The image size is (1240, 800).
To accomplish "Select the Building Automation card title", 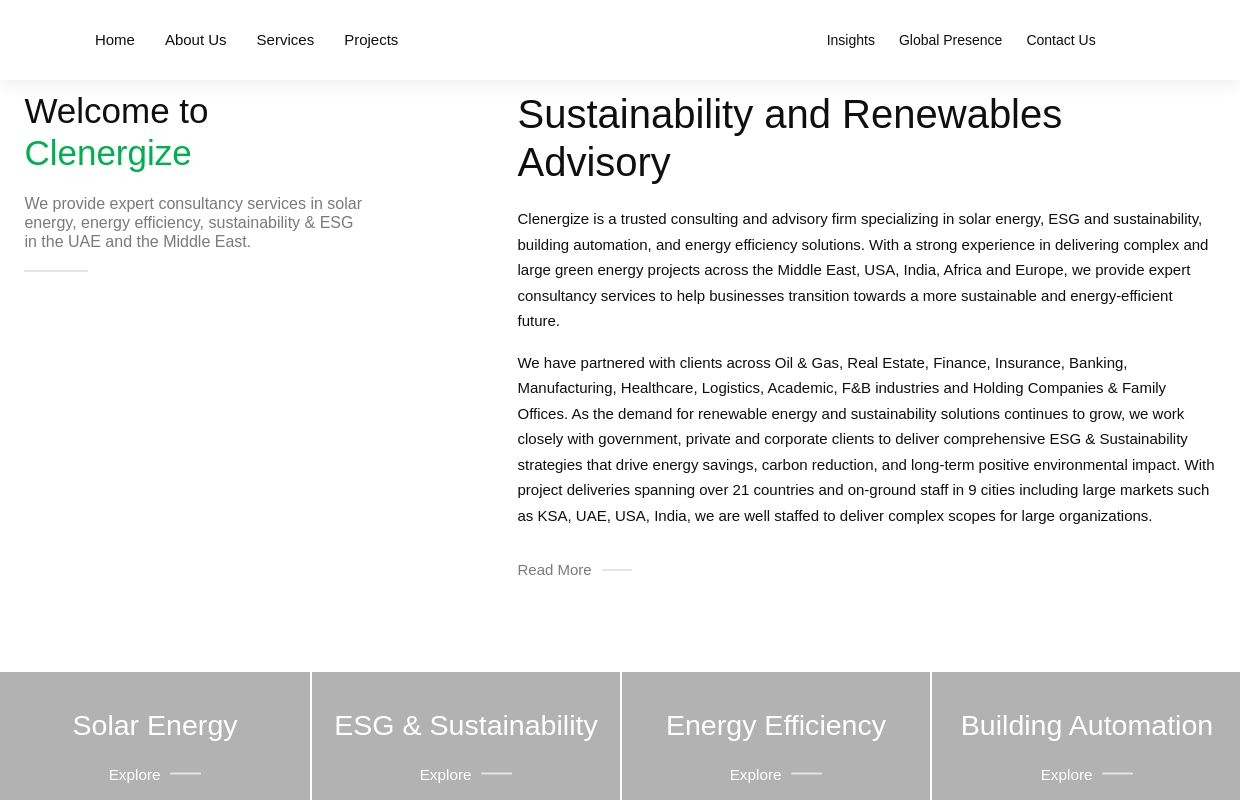I will [1086, 725].
